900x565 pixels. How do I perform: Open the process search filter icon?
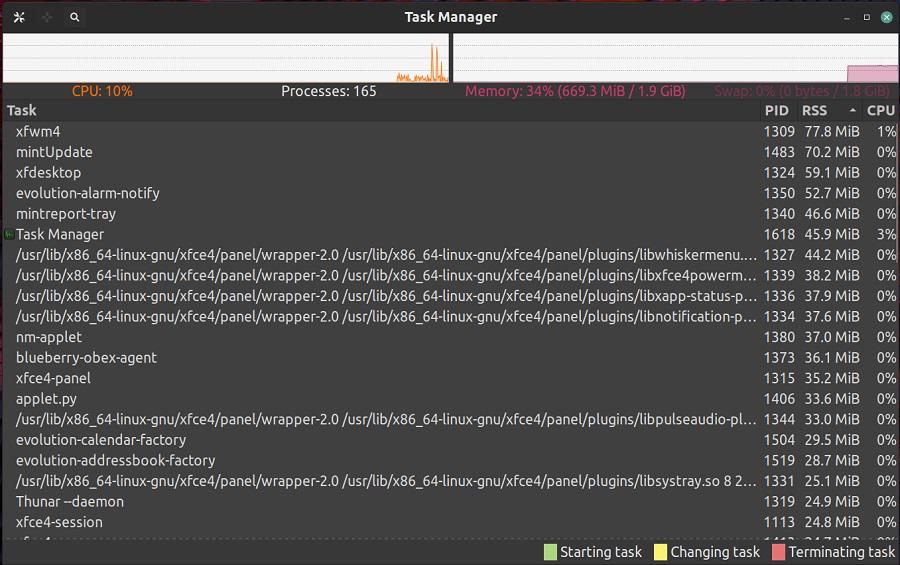[x=75, y=17]
